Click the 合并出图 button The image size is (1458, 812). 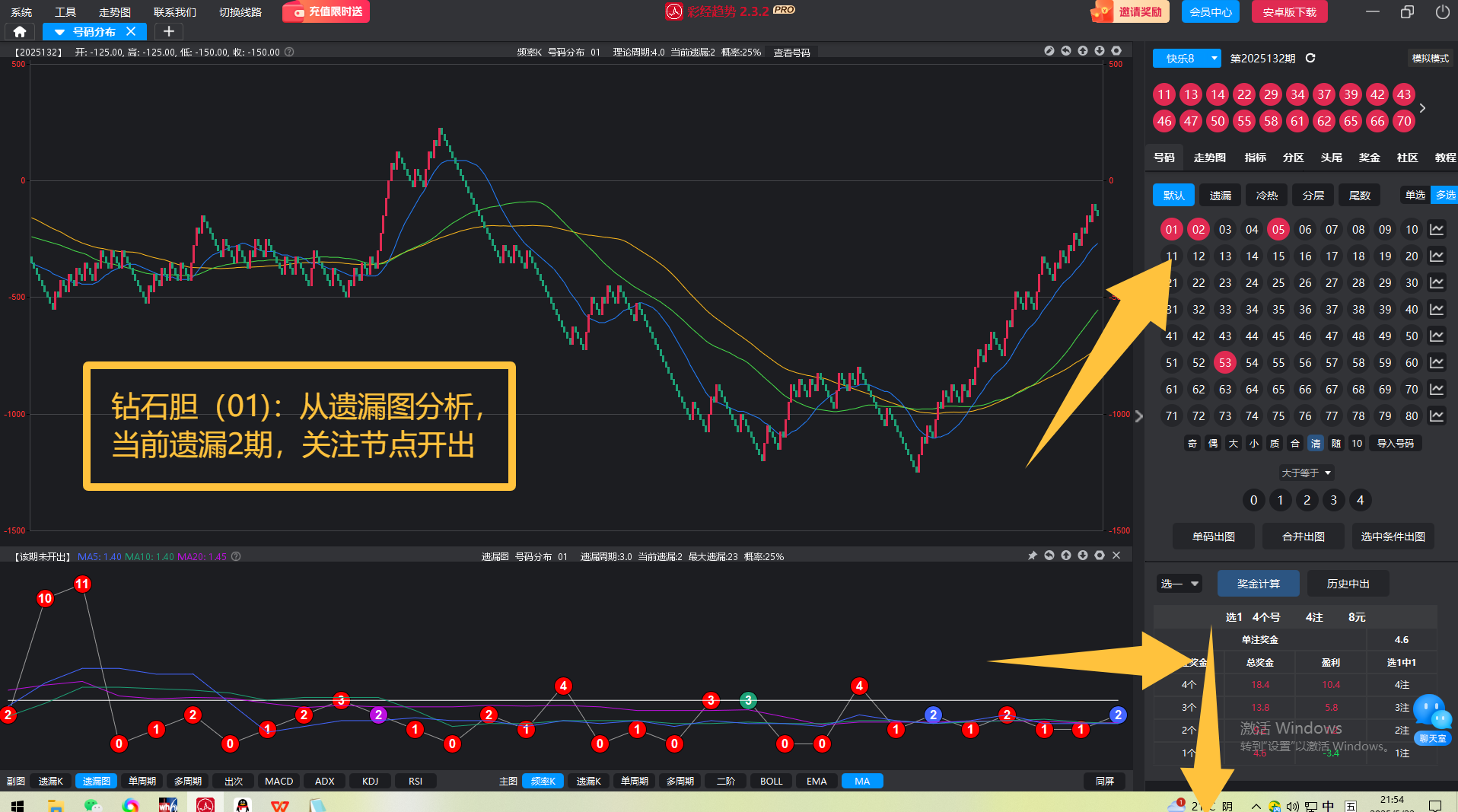[x=1304, y=537]
